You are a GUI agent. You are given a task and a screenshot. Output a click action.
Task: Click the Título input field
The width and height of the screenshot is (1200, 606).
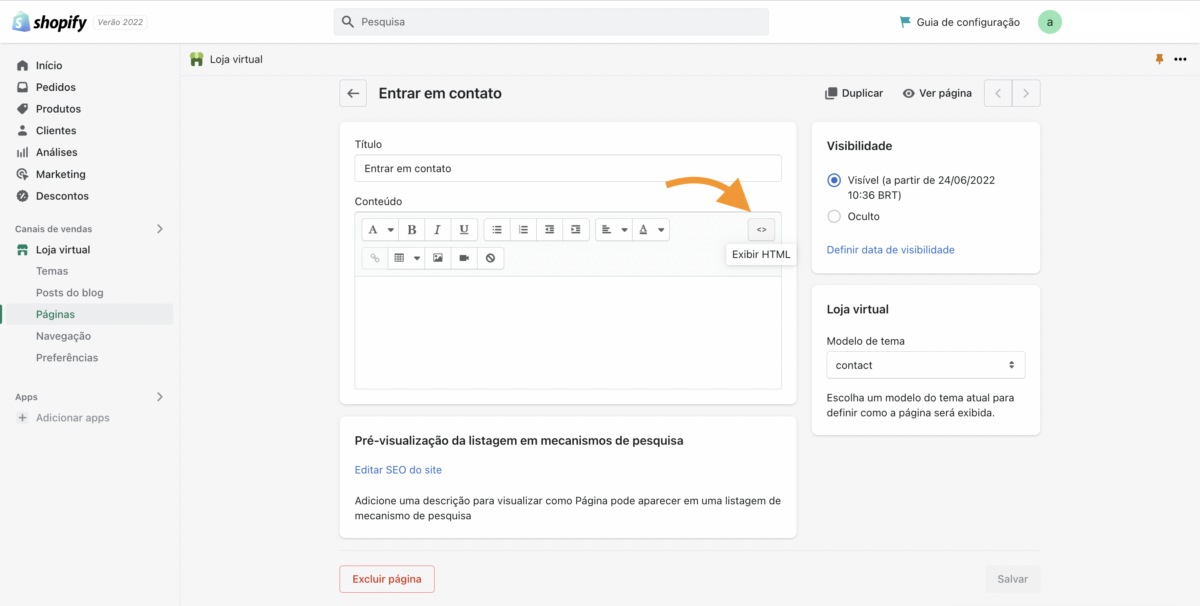tap(567, 168)
